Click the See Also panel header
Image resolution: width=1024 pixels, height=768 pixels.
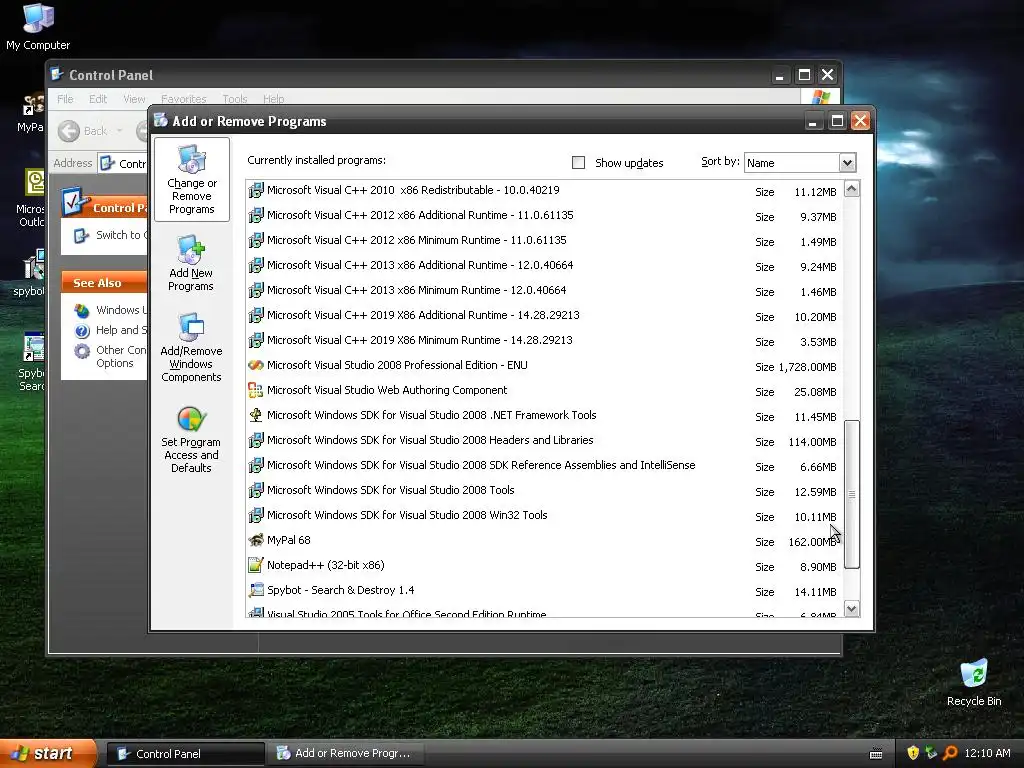pyautogui.click(x=104, y=282)
